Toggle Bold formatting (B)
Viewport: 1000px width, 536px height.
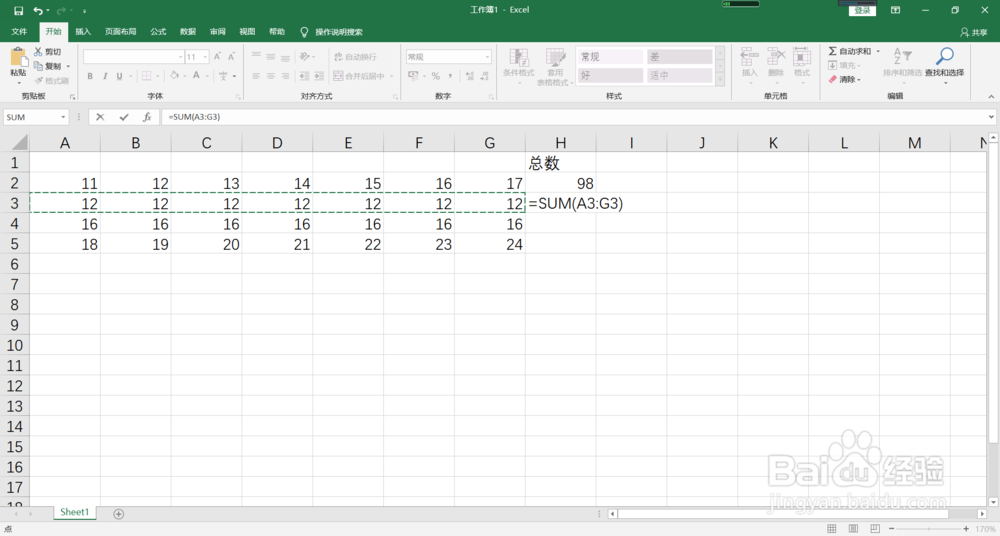tap(90, 76)
